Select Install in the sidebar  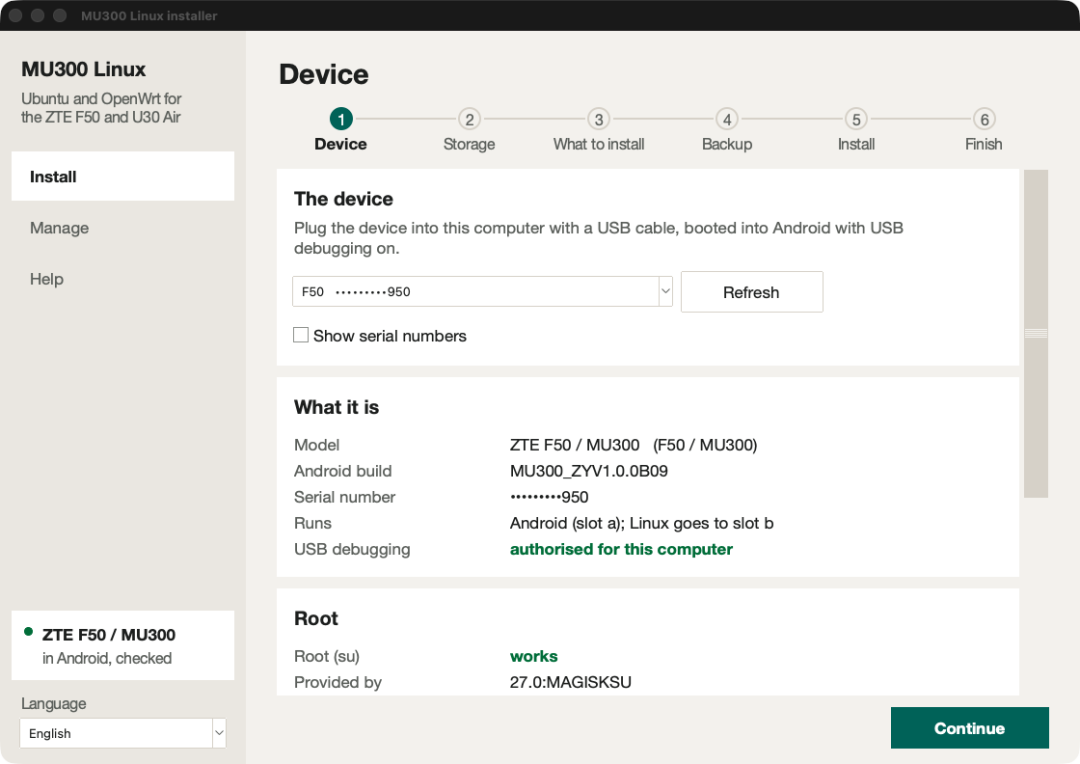click(x=123, y=176)
